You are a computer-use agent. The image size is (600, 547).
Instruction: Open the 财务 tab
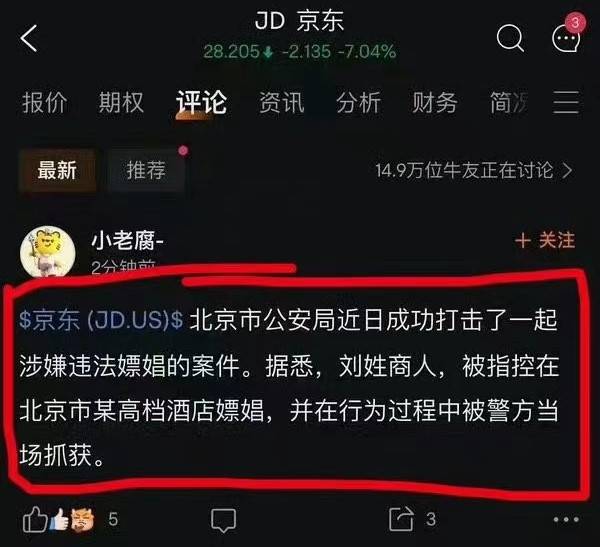click(x=434, y=102)
